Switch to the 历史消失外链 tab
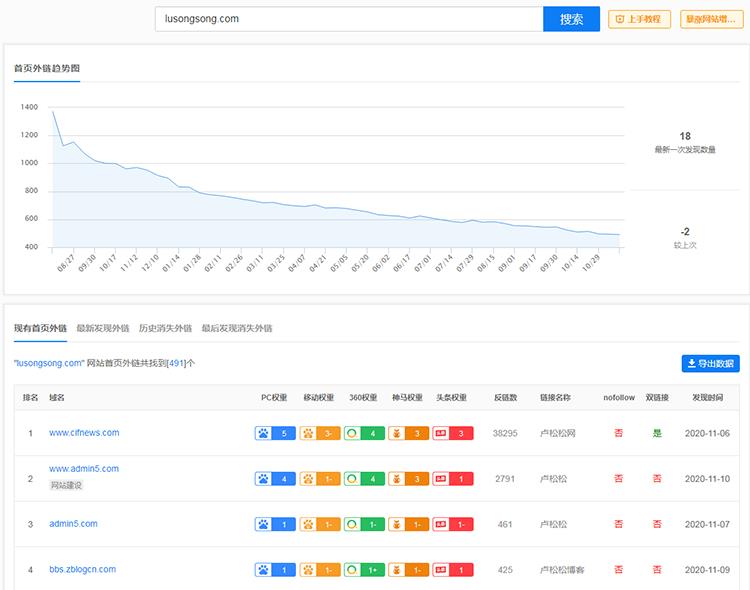The image size is (750, 590). (165, 328)
